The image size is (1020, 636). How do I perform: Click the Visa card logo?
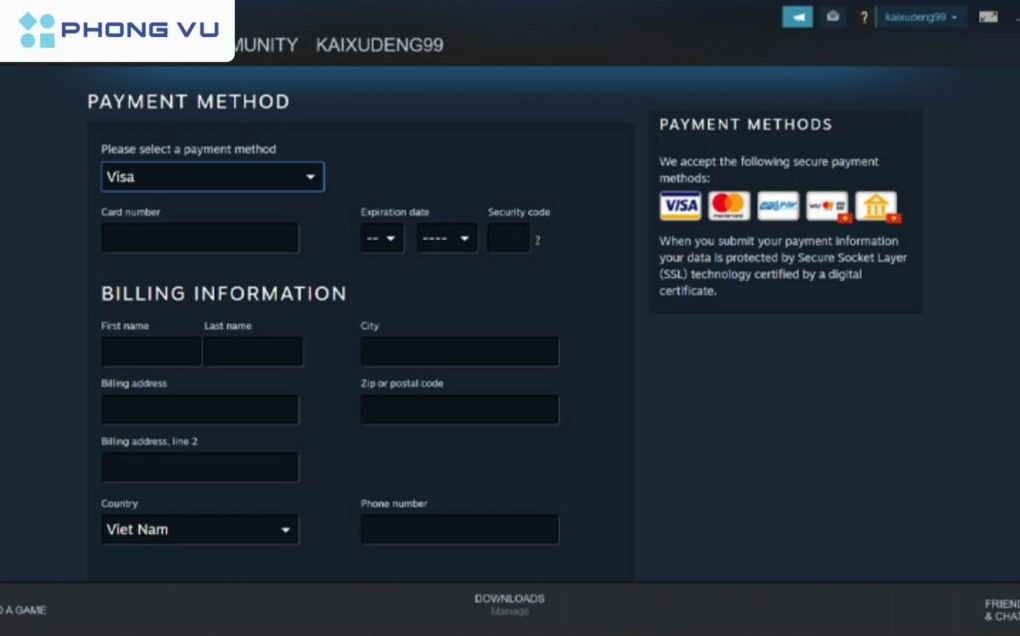point(680,206)
